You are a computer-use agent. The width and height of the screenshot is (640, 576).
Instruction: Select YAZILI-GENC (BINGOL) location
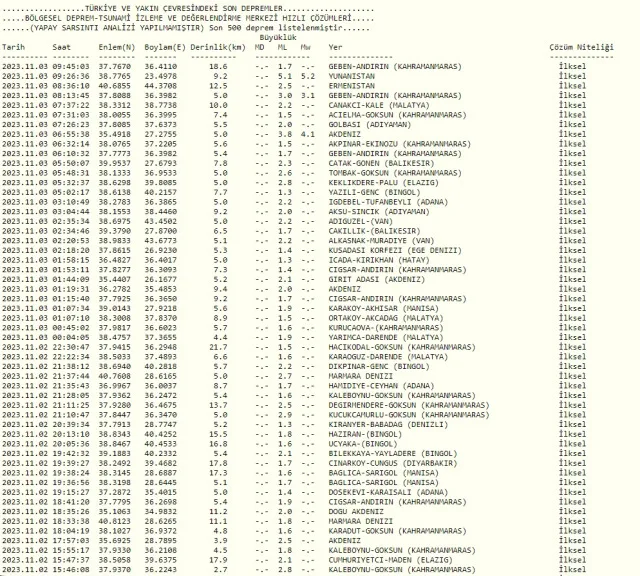click(x=374, y=193)
